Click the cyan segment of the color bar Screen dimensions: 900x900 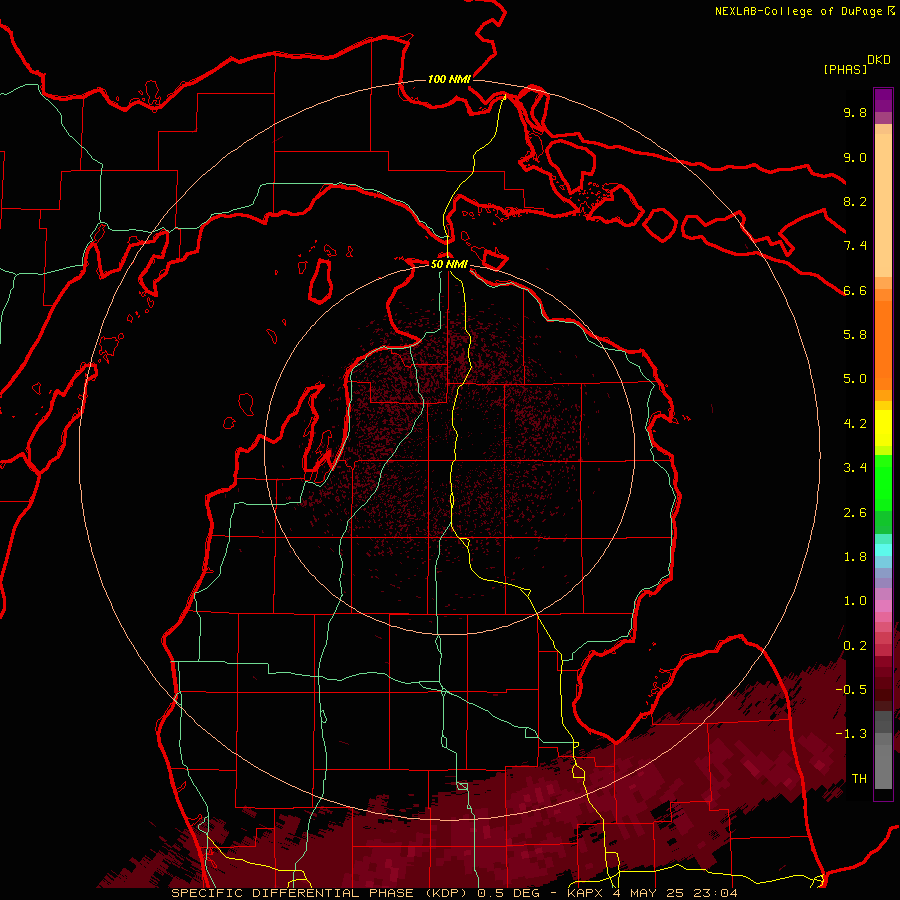click(x=883, y=550)
